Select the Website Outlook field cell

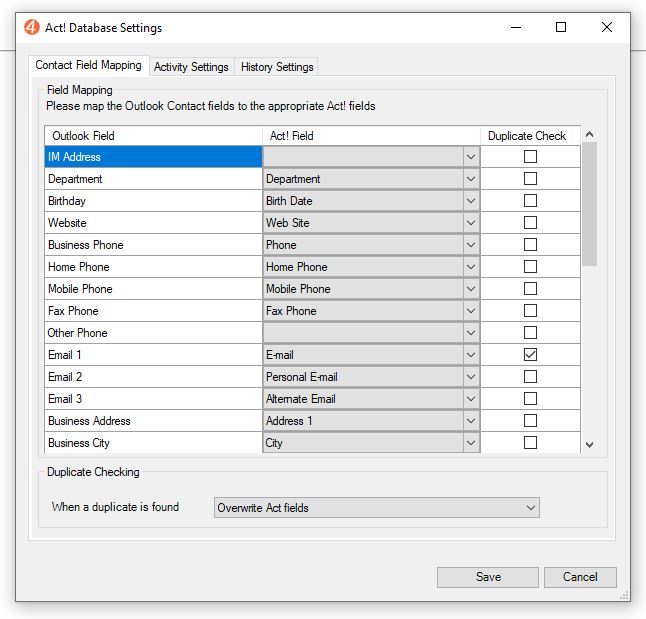(x=153, y=223)
